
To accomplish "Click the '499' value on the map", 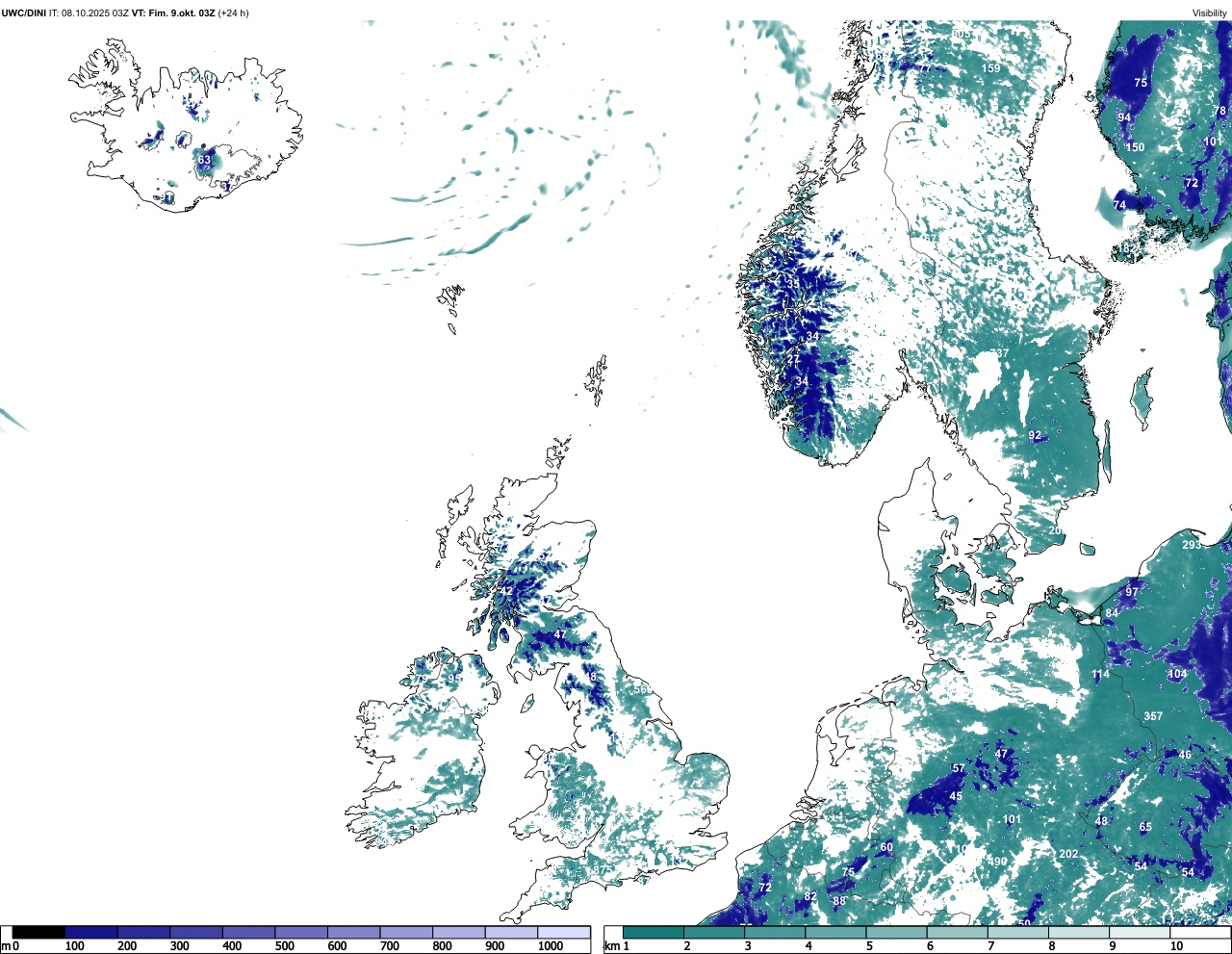I will point(998,862).
